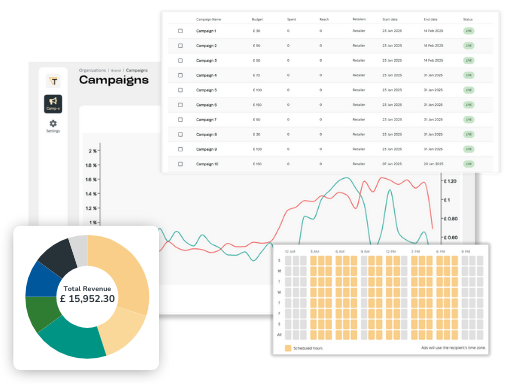Open Campaign 9 from the table
Screen dimensions: 512x384
pos(206,149)
